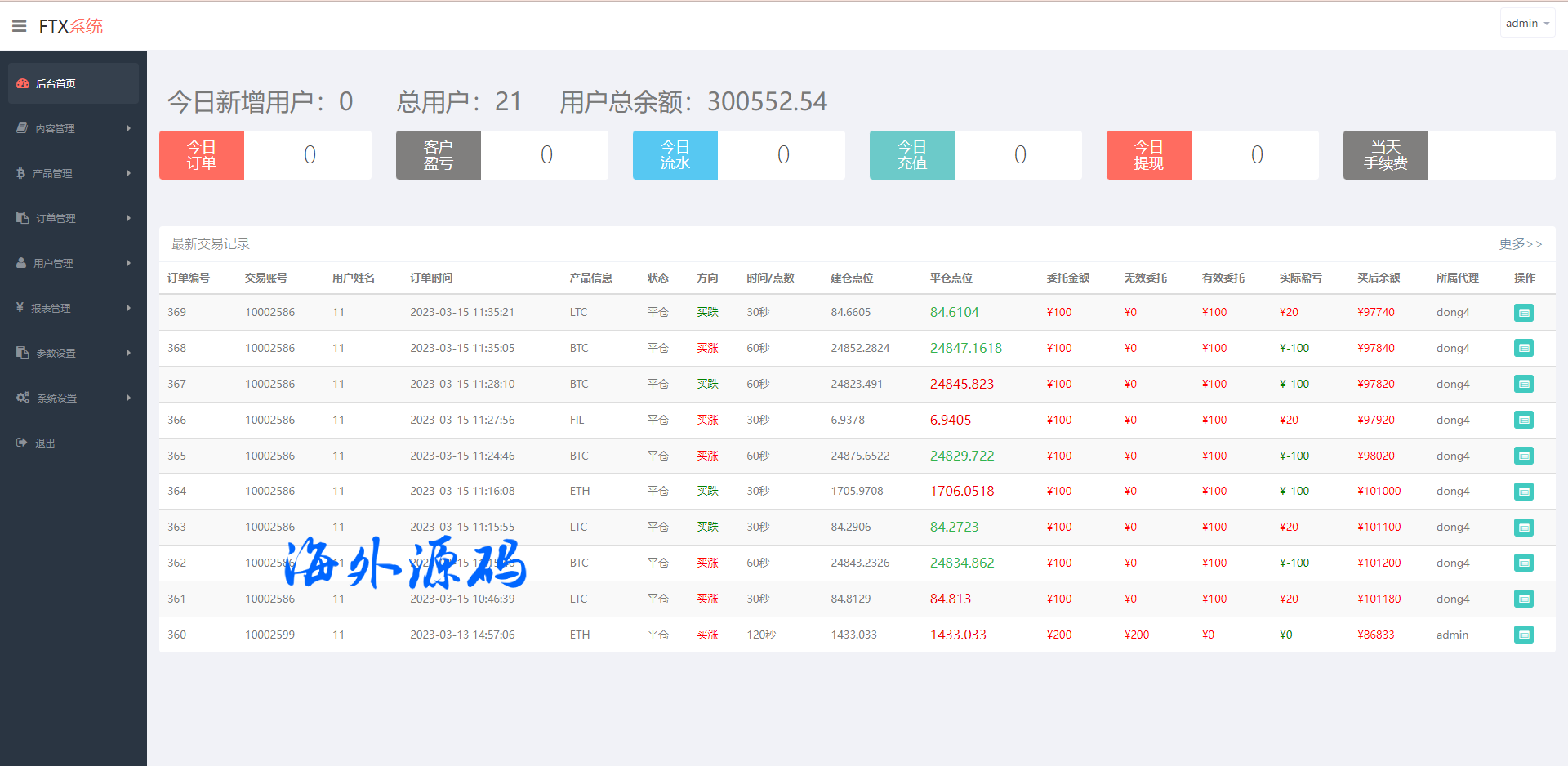Open the 订单管理 menu item
The height and width of the screenshot is (766, 1568).
click(56, 218)
